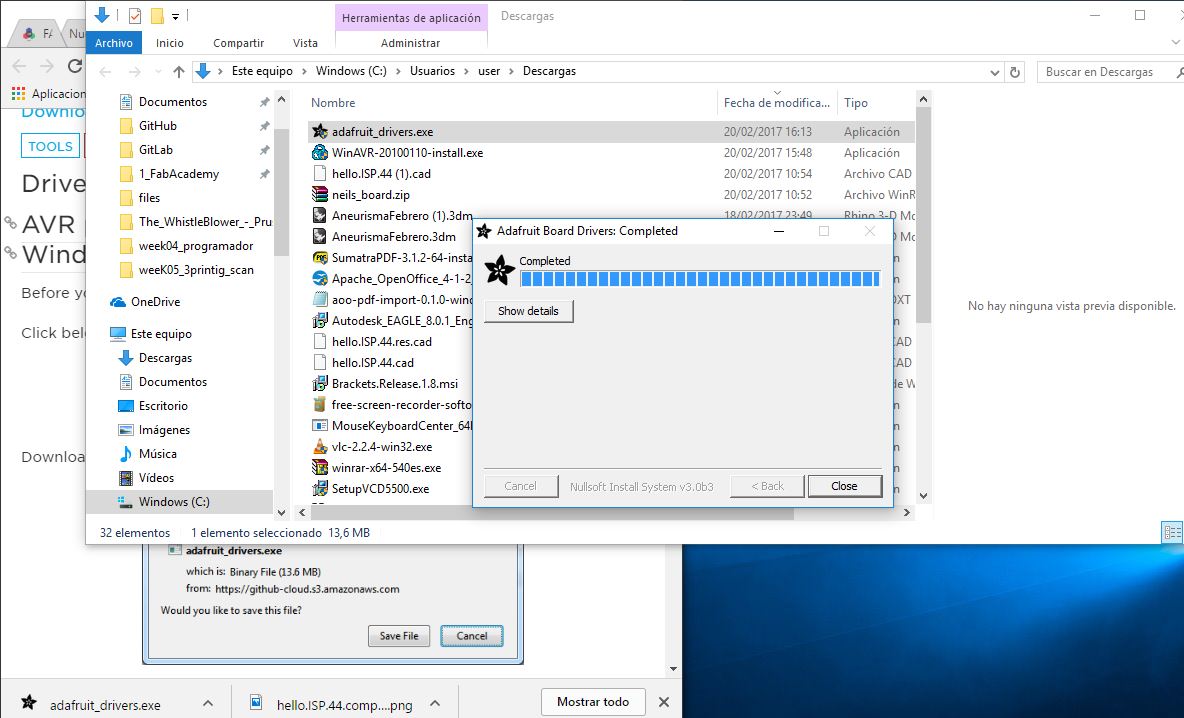1184x718 pixels.
Task: Close the Chrome downloads bar
Action: point(664,702)
